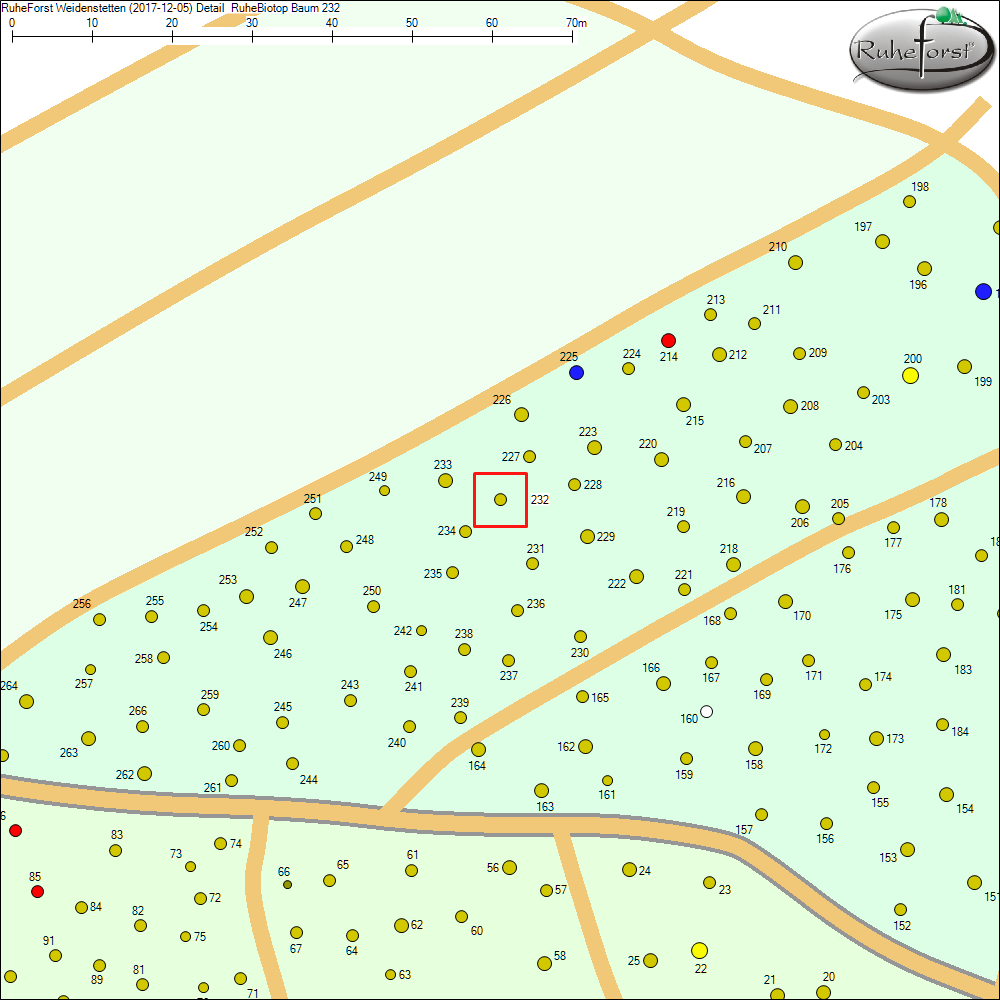Select the blue marker beside tree 196
The width and height of the screenshot is (1000, 1000).
[983, 292]
